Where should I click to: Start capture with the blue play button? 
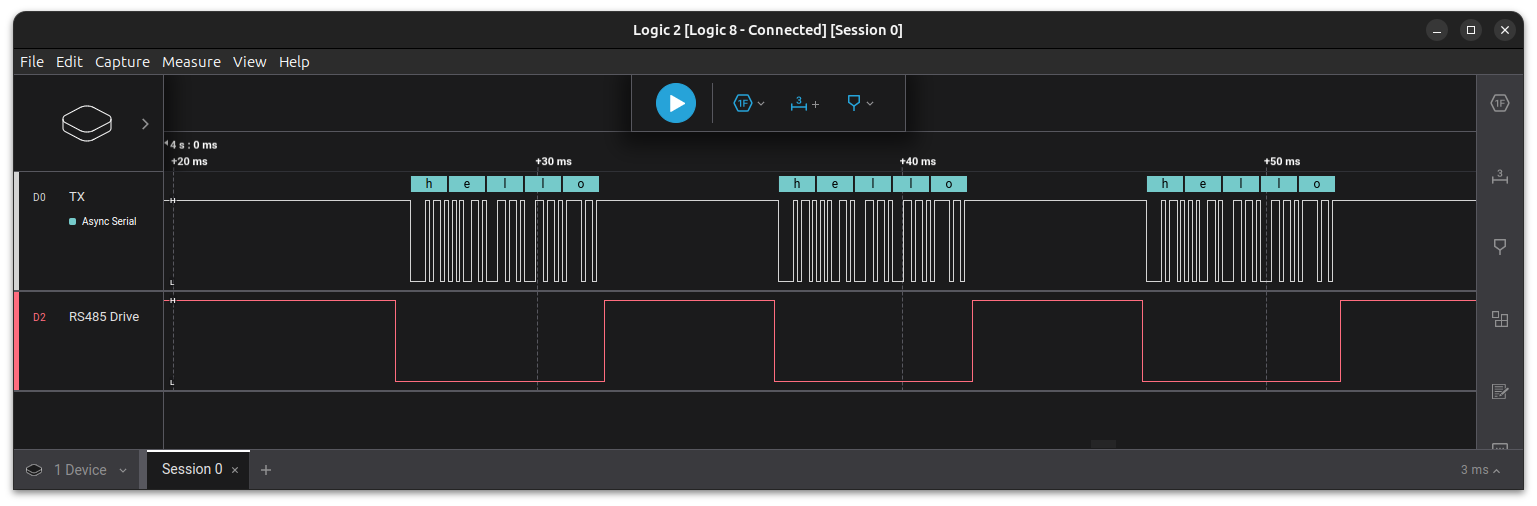(676, 103)
